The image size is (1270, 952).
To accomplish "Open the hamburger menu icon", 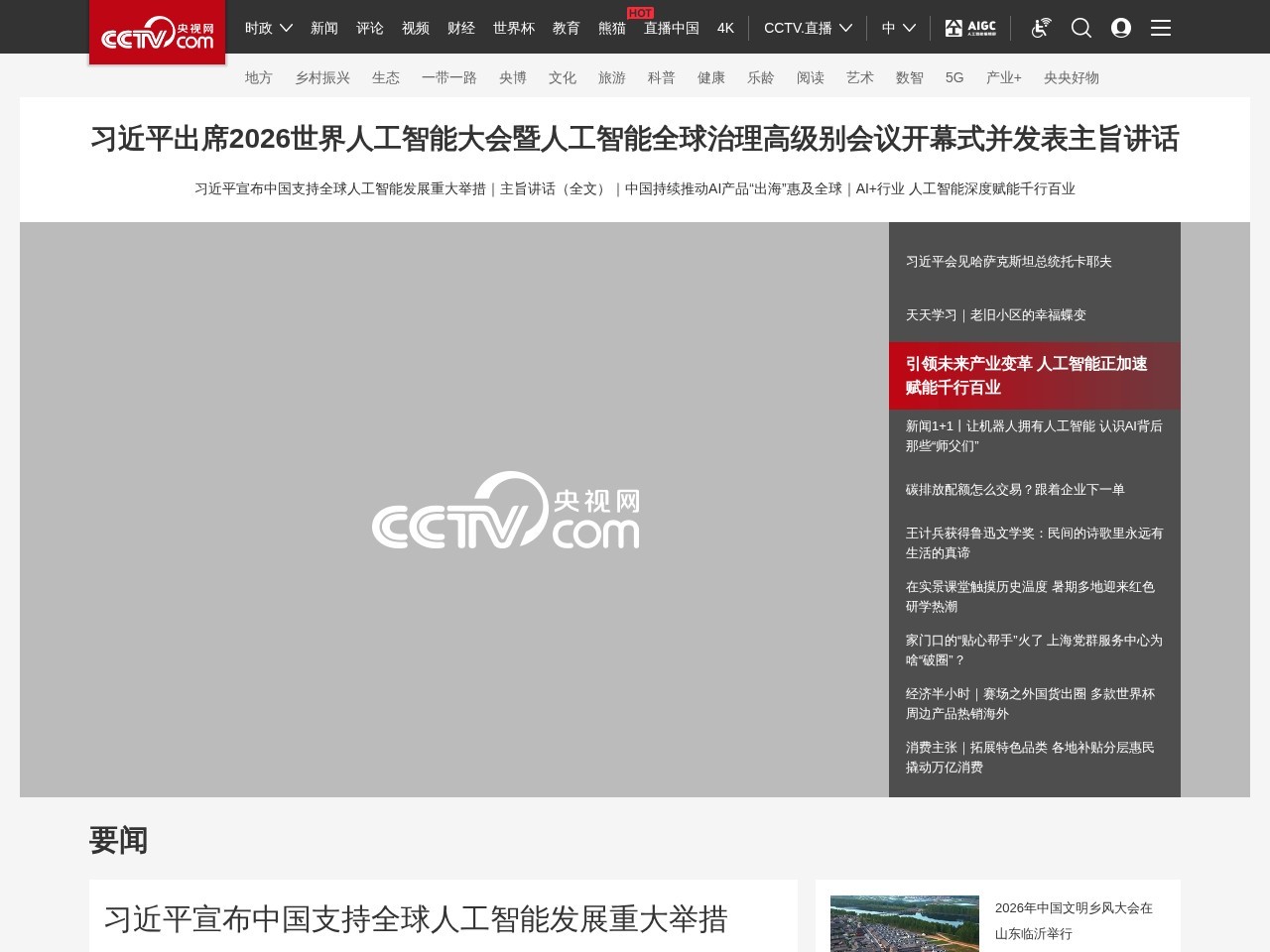I will point(1161,28).
